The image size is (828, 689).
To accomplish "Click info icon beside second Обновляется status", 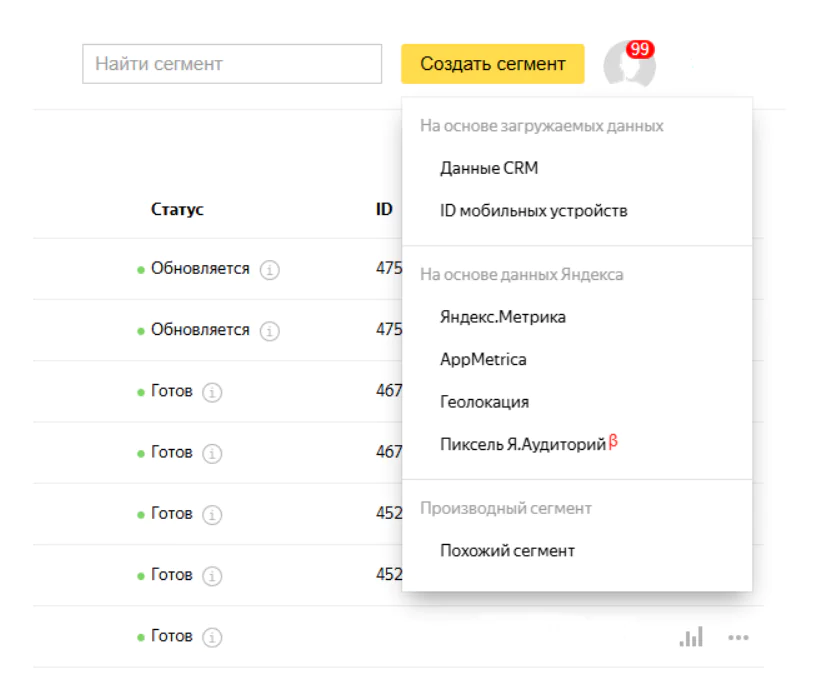I will [270, 331].
